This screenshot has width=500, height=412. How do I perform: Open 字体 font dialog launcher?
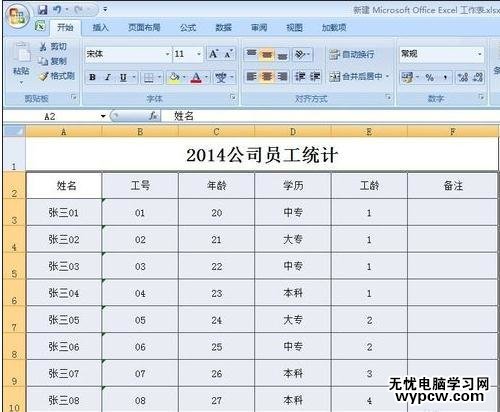coord(233,97)
